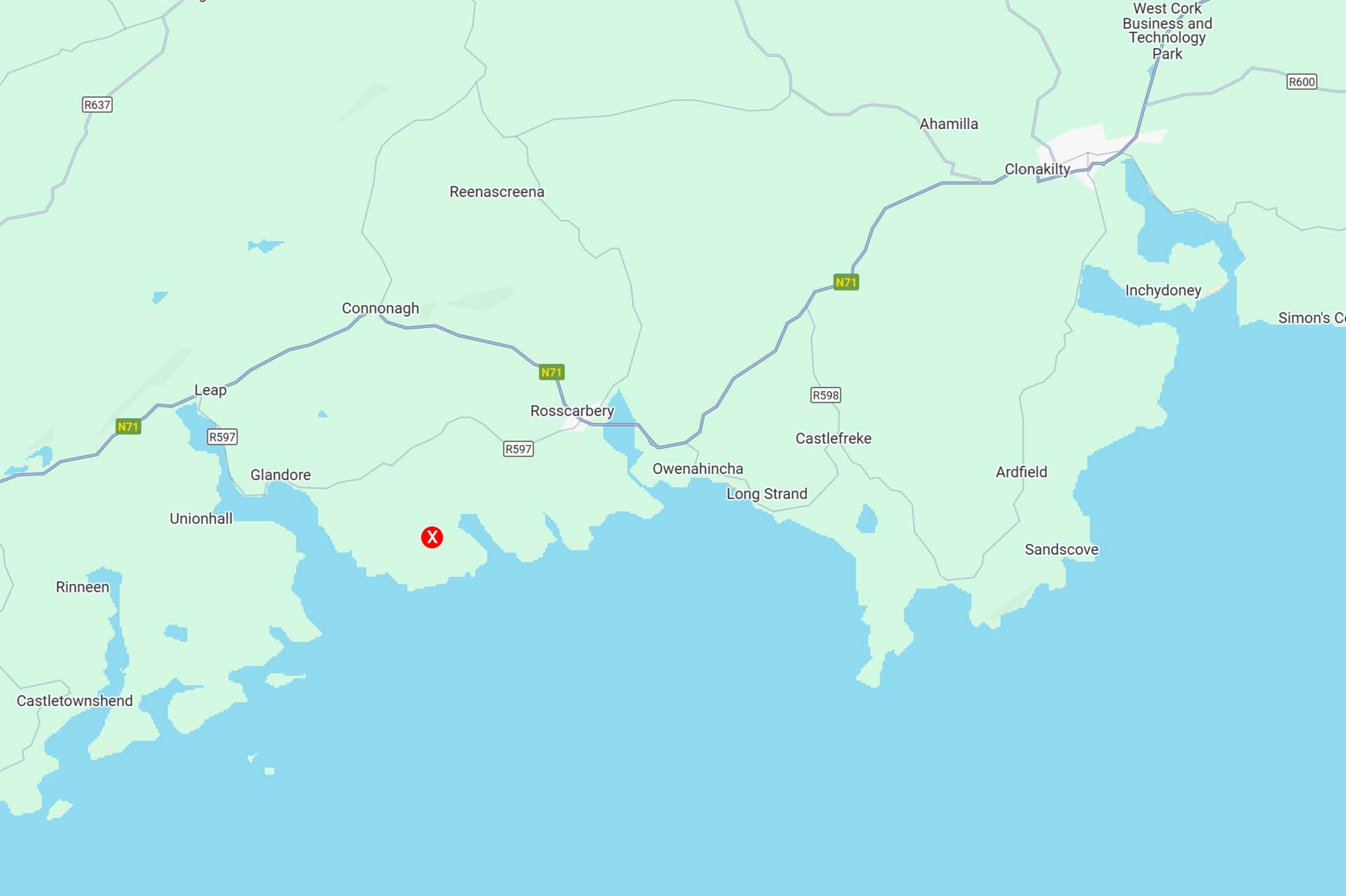Select the Glandore place label

click(280, 475)
